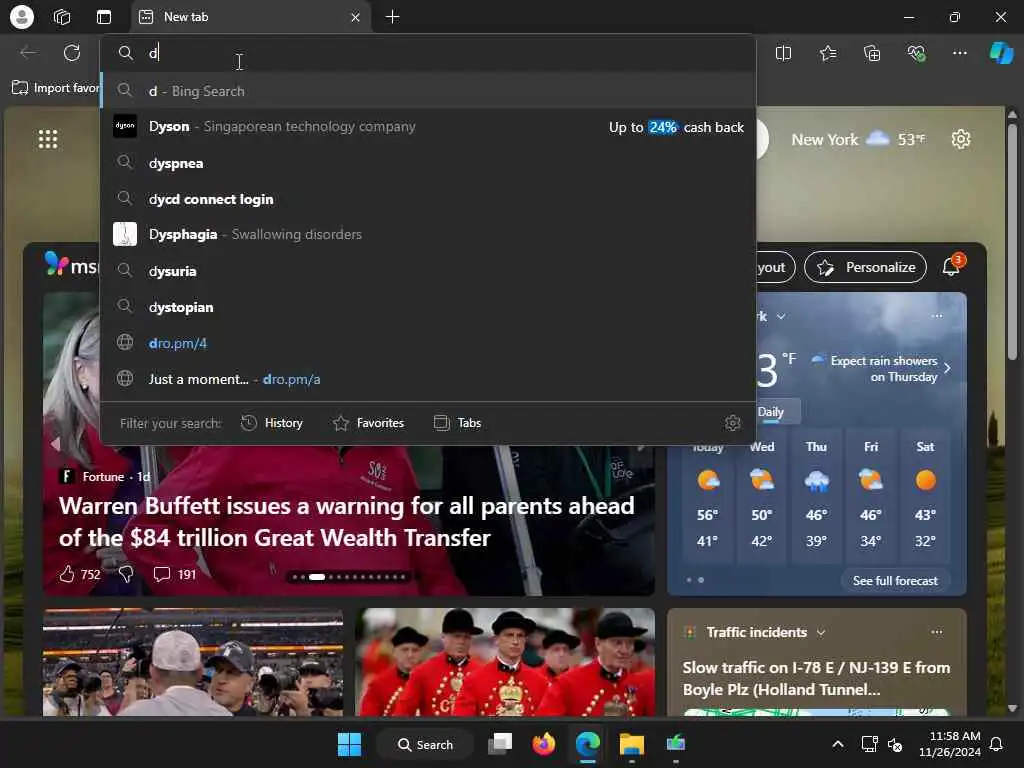
Task: Open the apps grid launcher icon
Action: point(48,139)
